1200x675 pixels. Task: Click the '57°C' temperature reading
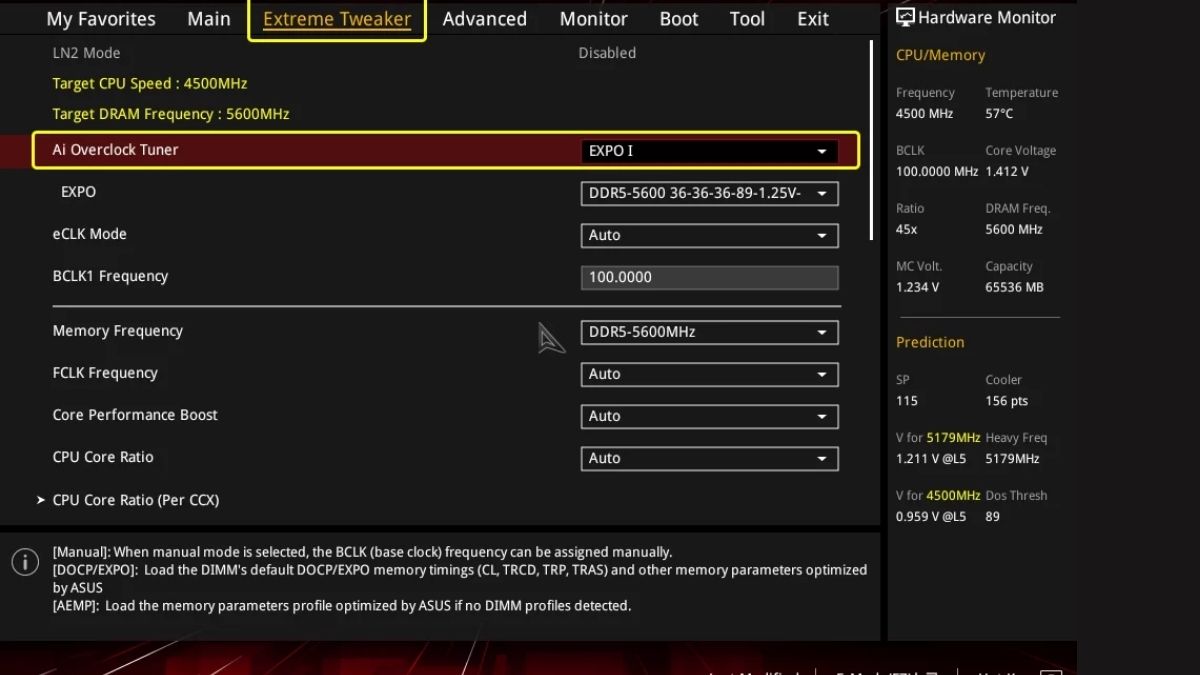[1000, 114]
